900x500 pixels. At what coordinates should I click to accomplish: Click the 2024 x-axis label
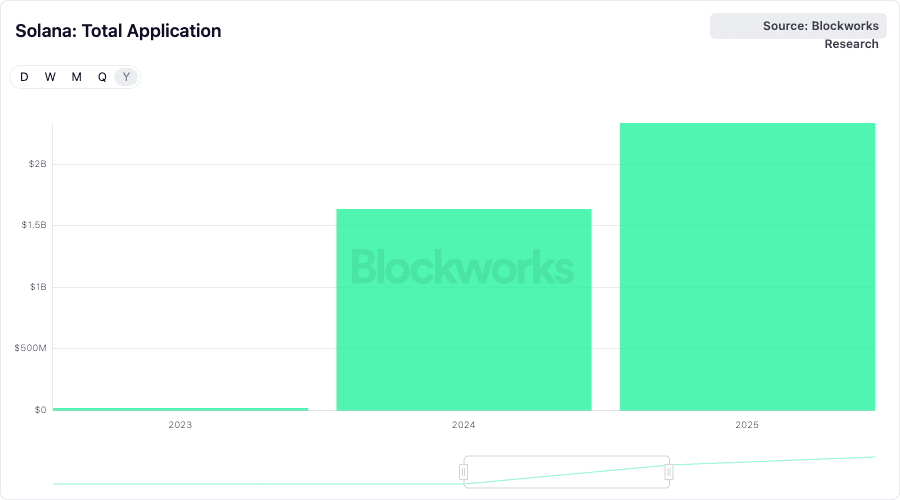(x=464, y=425)
